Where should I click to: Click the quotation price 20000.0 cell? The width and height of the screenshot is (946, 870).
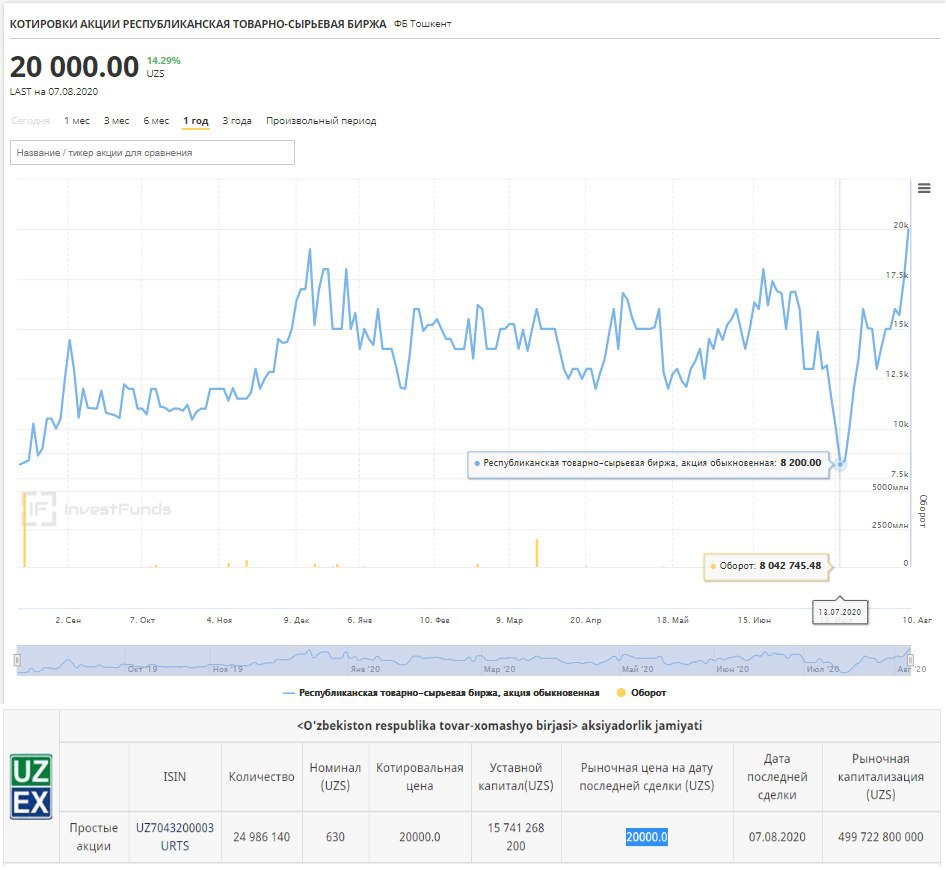pyautogui.click(x=420, y=837)
